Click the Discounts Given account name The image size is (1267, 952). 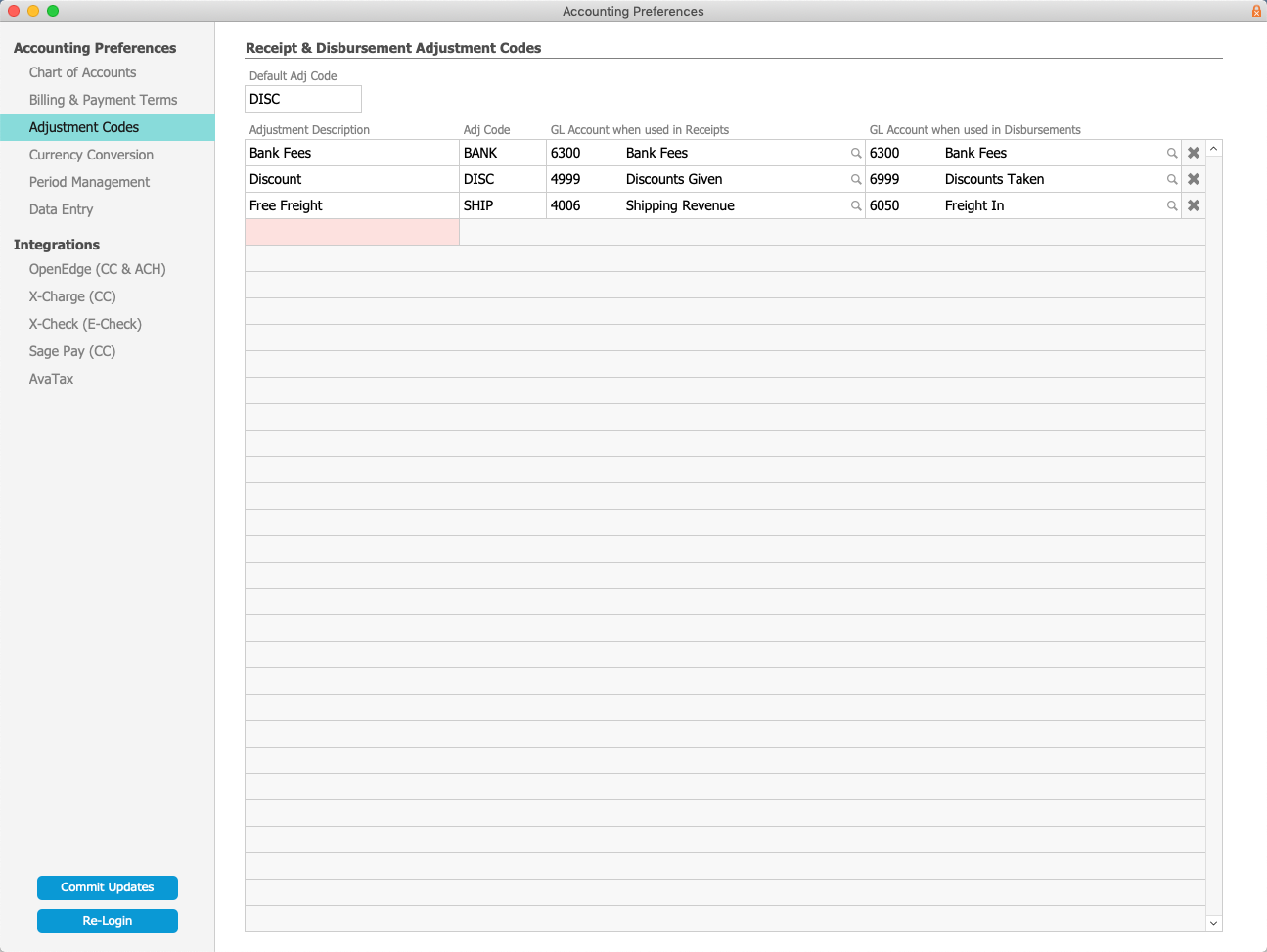(674, 179)
